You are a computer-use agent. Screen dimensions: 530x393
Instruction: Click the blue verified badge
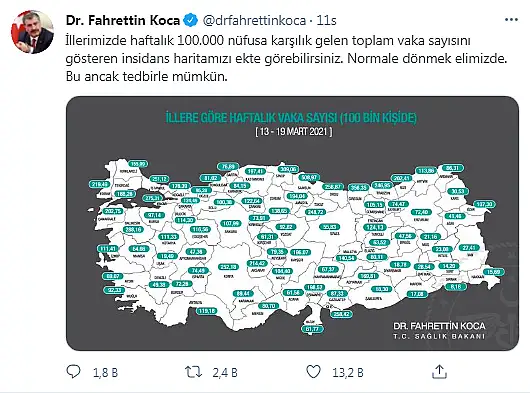(191, 21)
